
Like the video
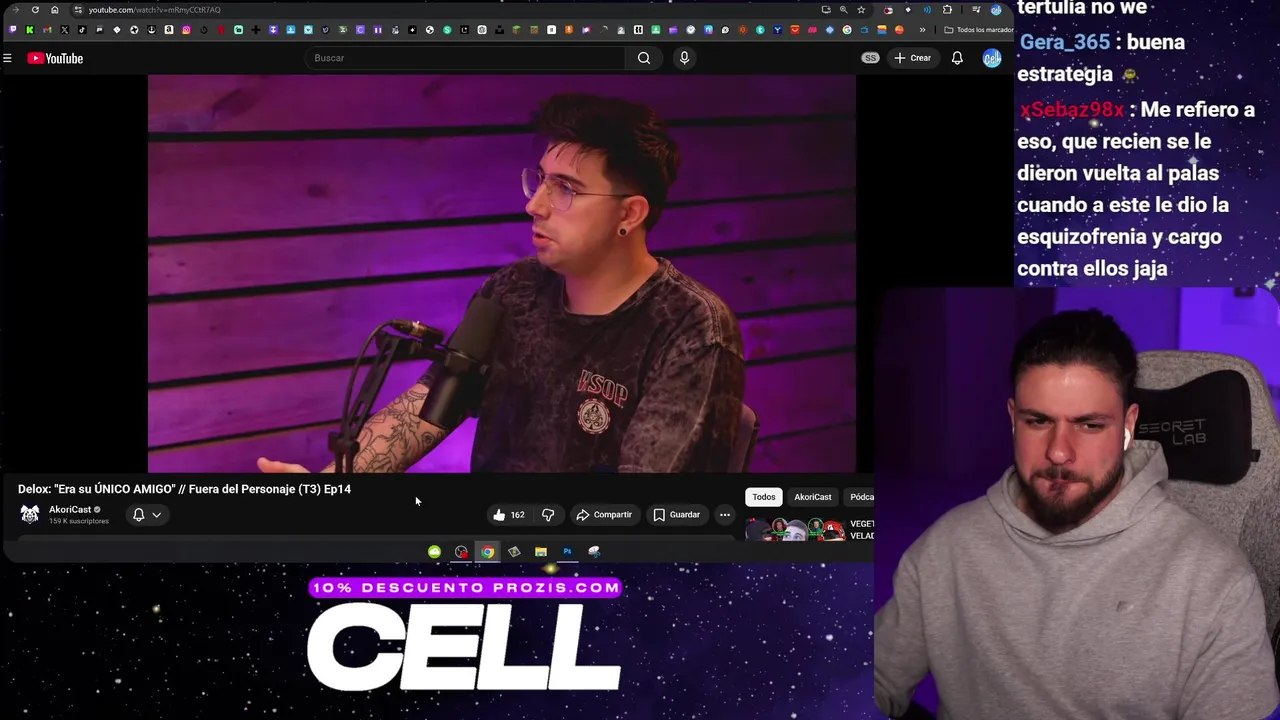508,515
